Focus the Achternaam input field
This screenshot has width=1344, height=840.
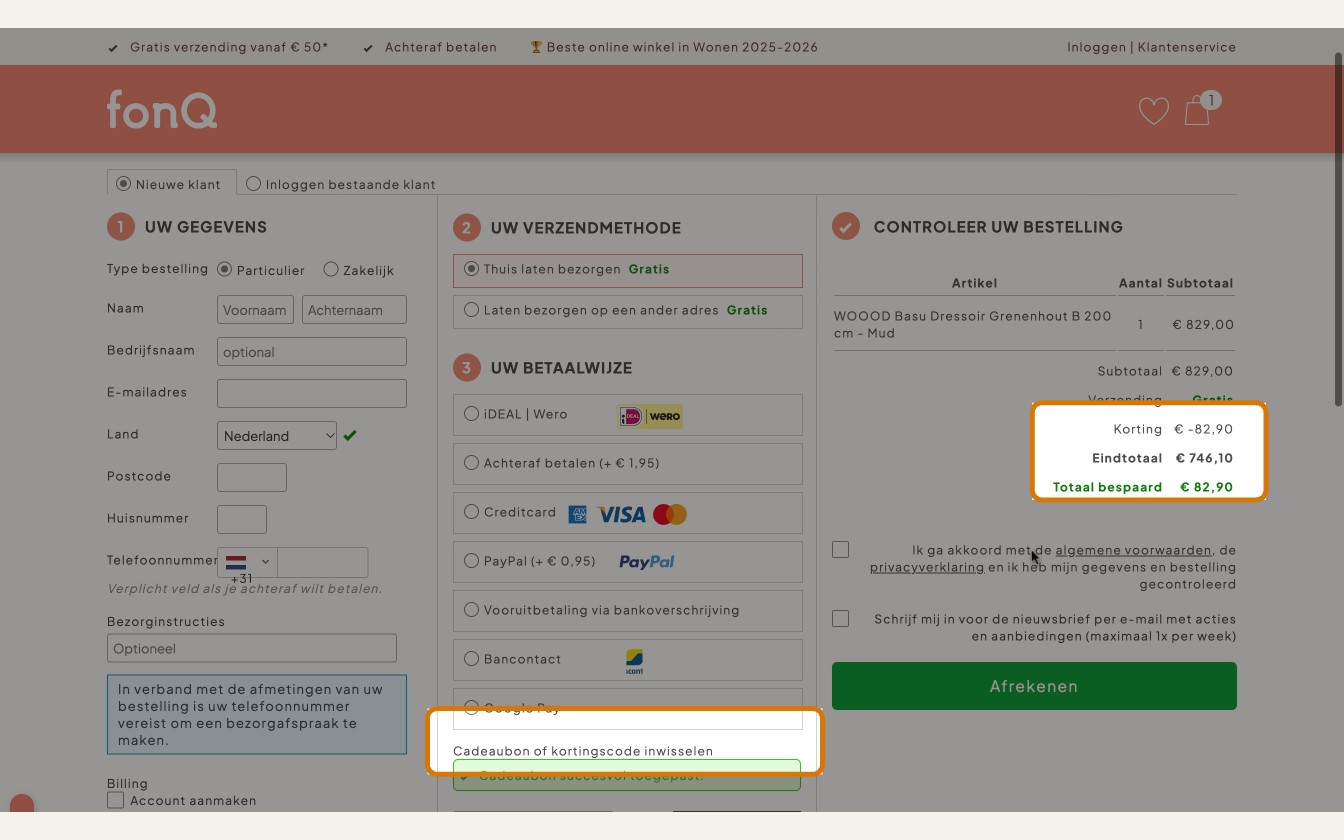pyautogui.click(x=354, y=310)
